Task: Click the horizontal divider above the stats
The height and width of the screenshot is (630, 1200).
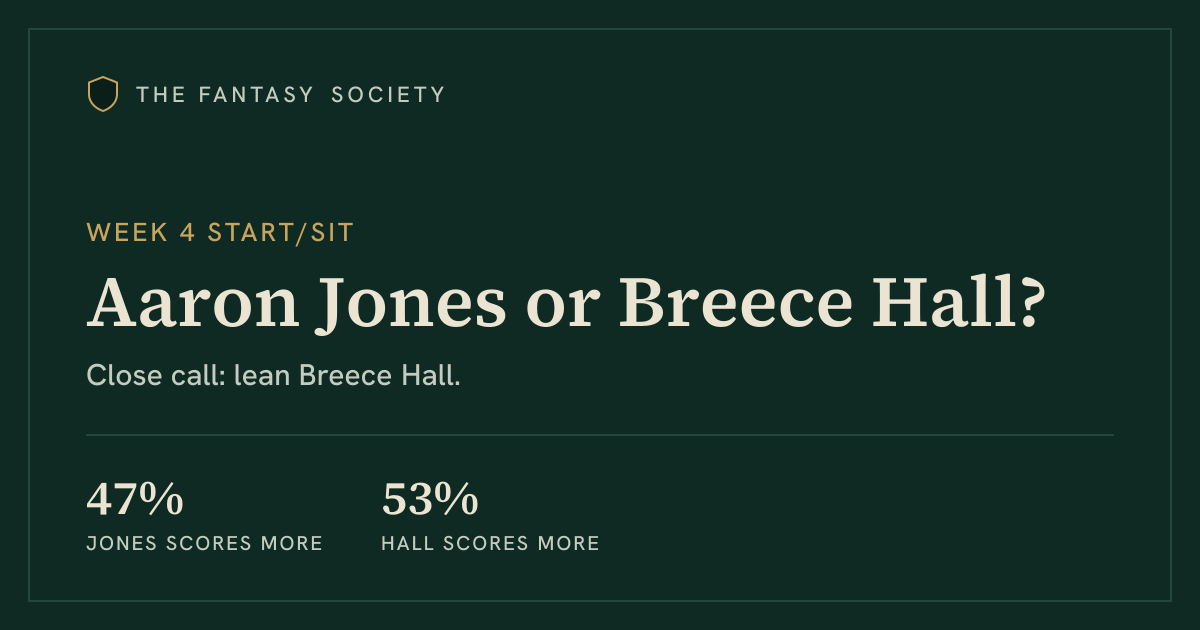Action: coord(600,435)
